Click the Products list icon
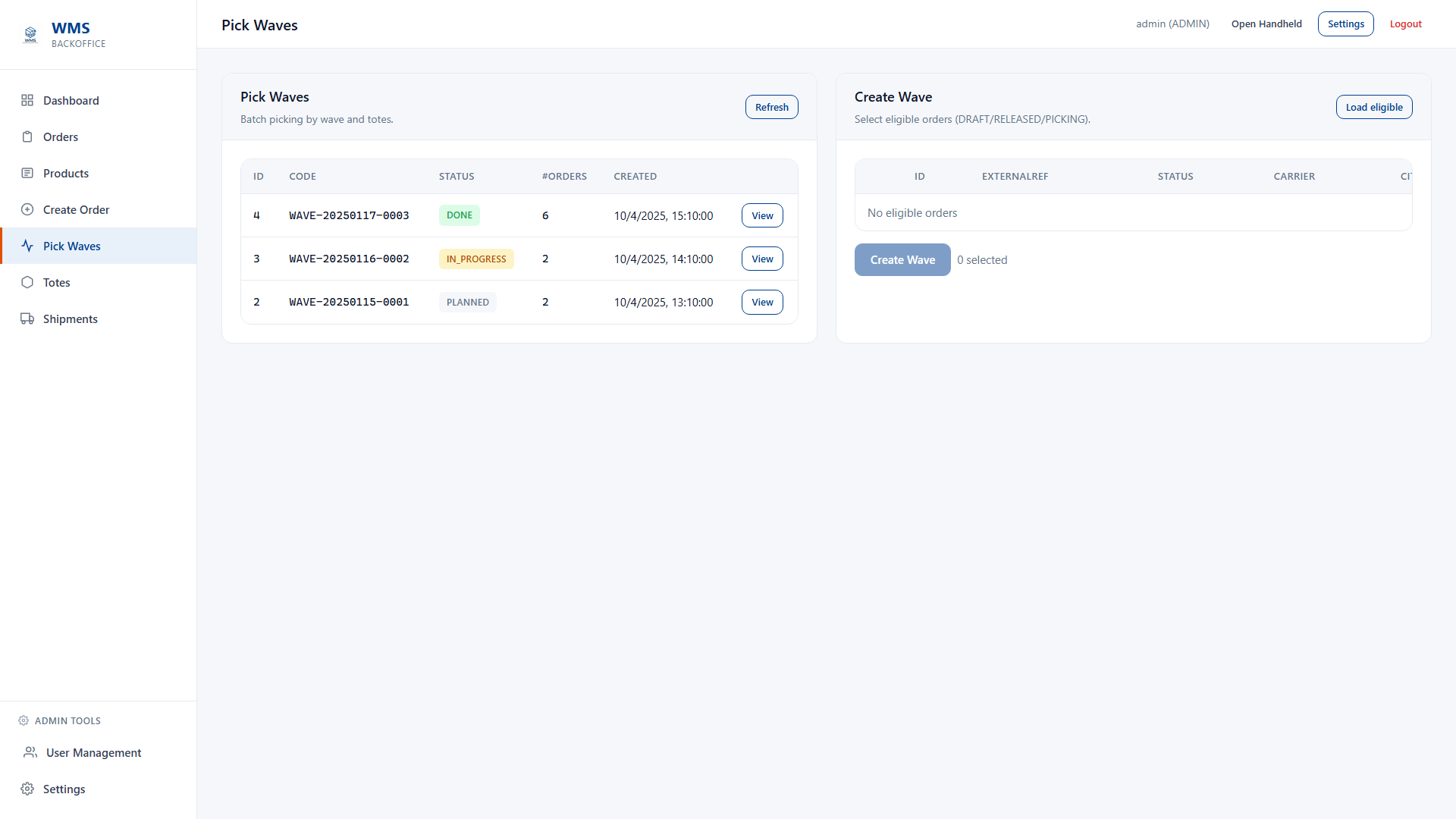Viewport: 1456px width, 819px height. (x=27, y=173)
